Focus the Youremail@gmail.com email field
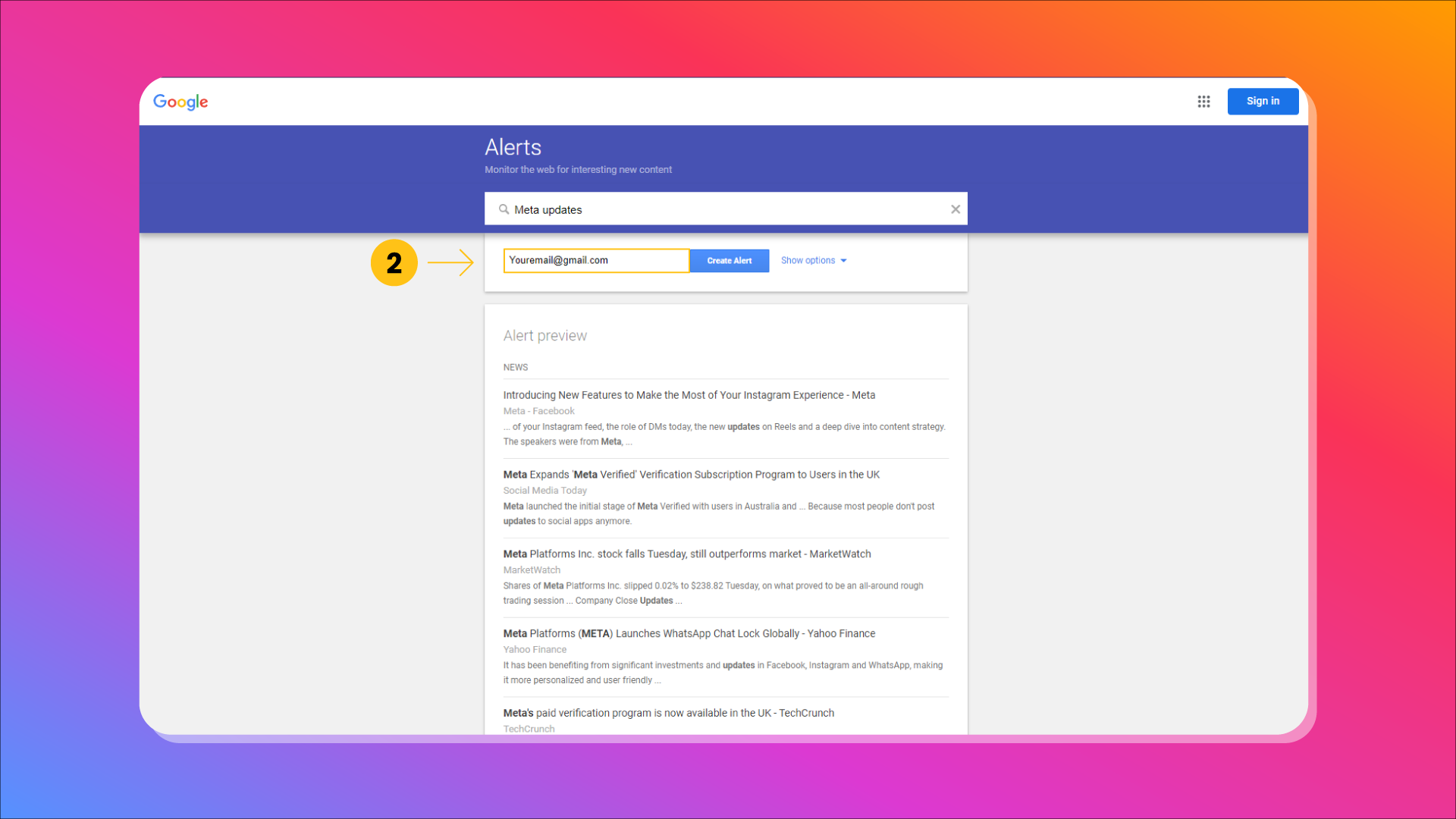Screen dimensions: 1456x819 point(596,261)
